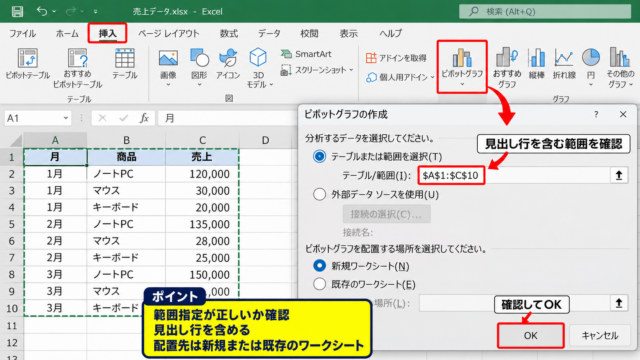The image size is (640, 360).
Task: Select cell containing 120,000
Action: pyautogui.click(x=202, y=174)
